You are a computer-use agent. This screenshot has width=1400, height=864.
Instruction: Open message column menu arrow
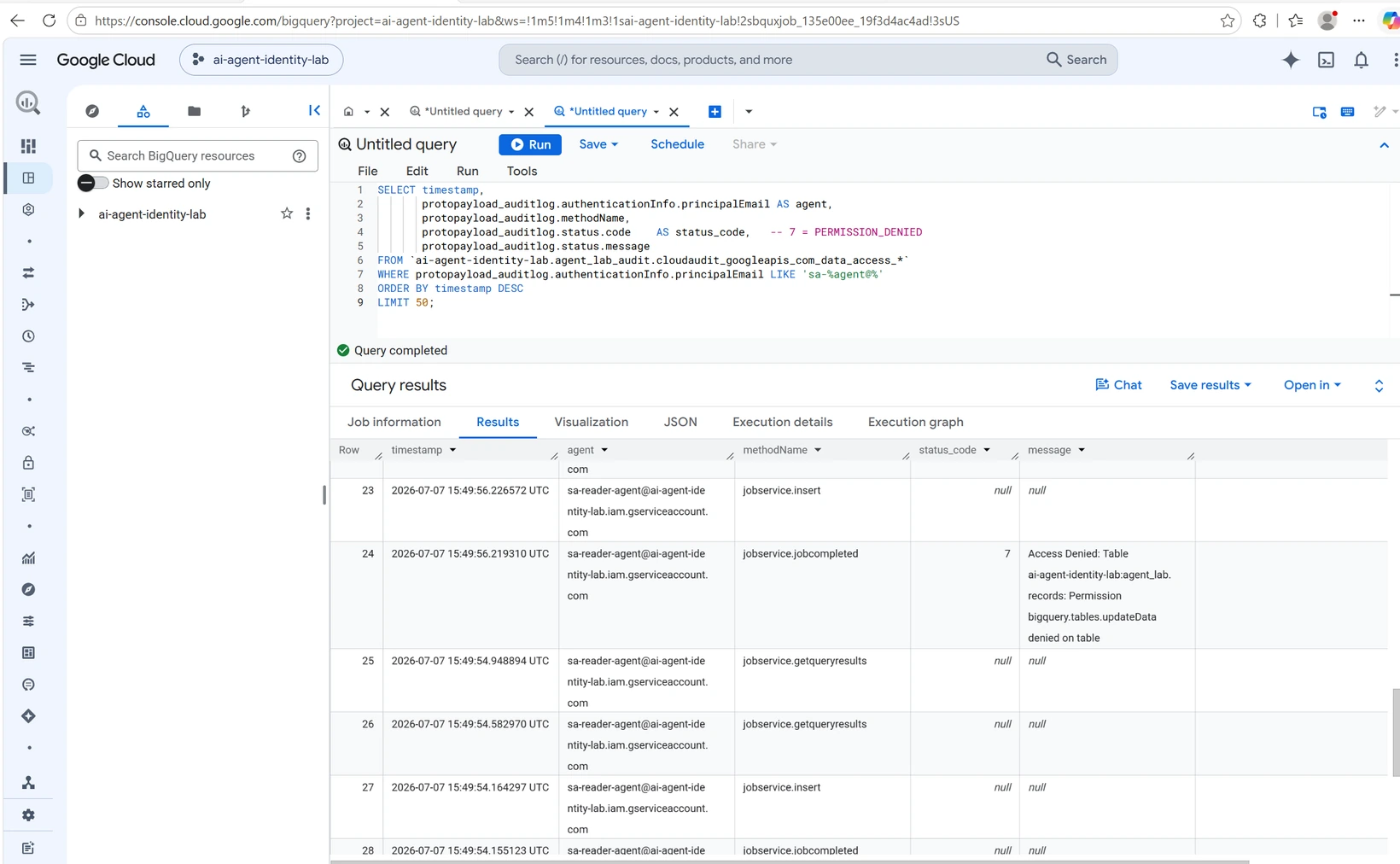click(1082, 450)
